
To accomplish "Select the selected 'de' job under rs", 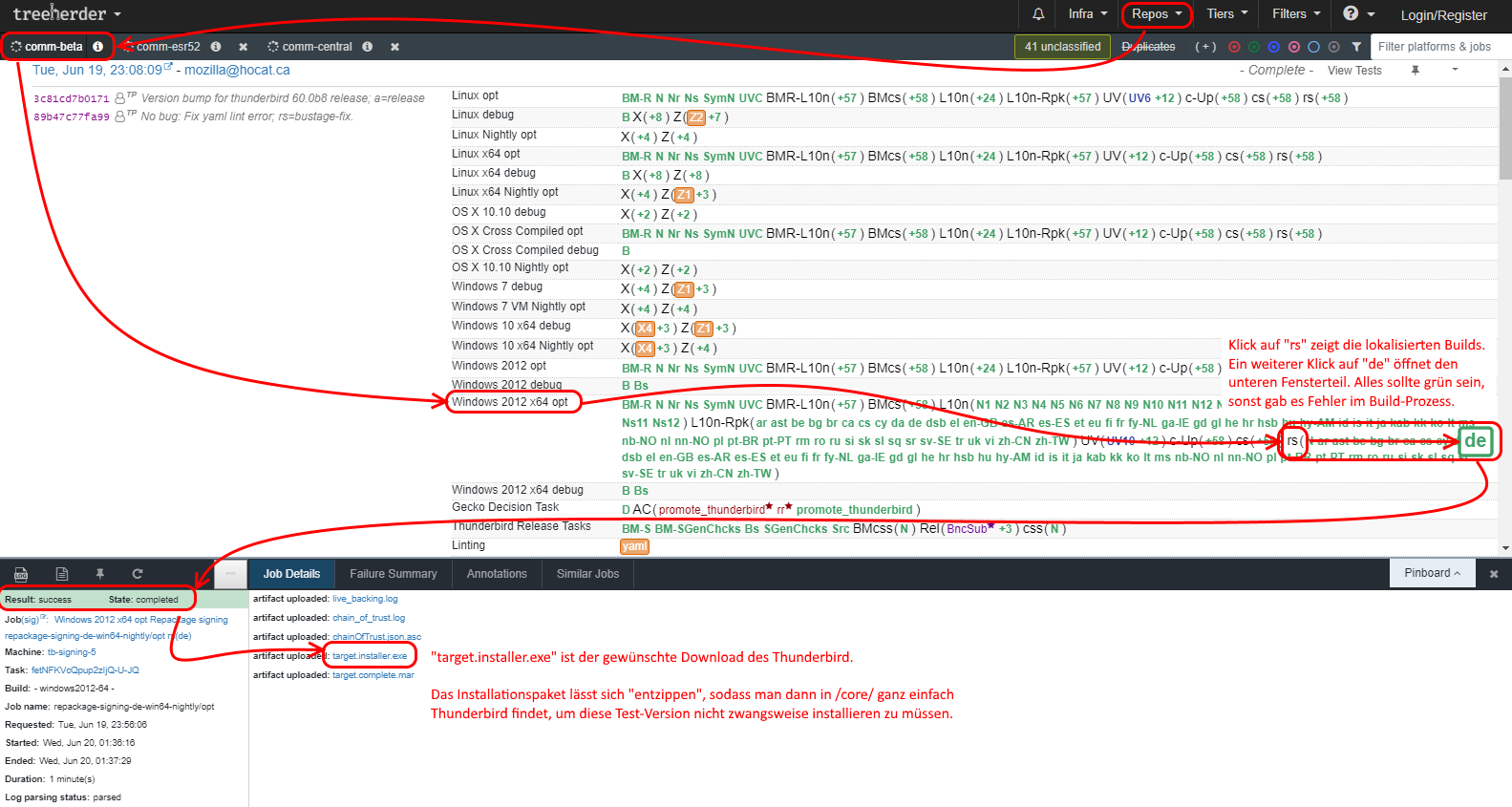I will 1476,440.
